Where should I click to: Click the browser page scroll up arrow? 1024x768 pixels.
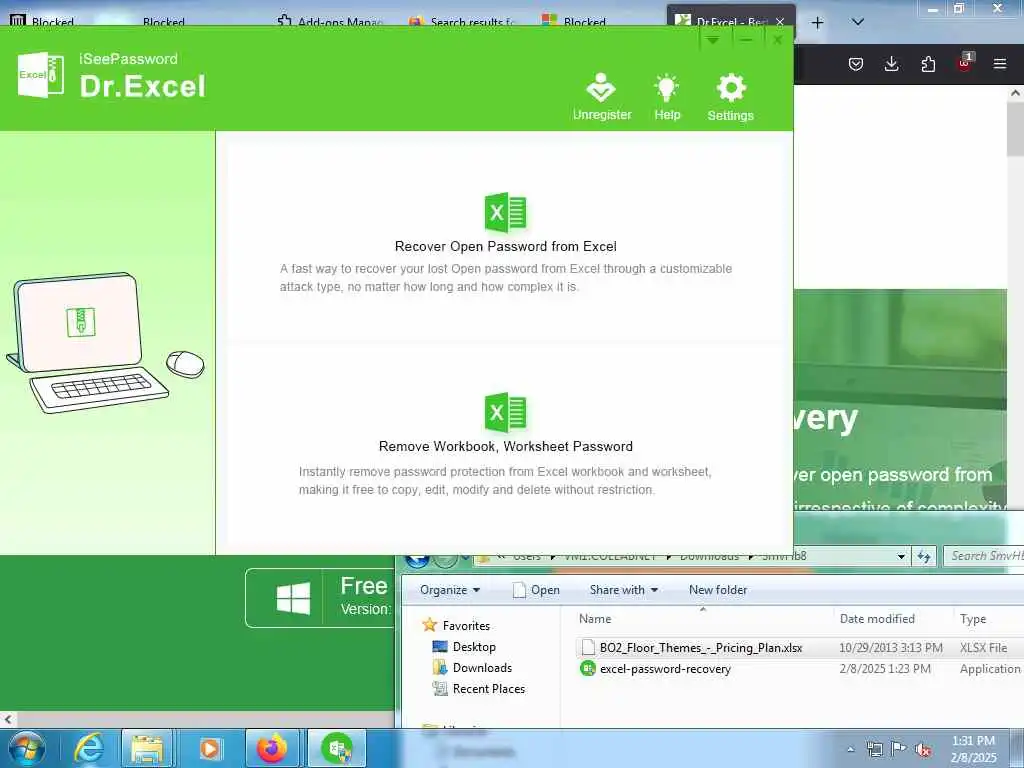coord(1015,93)
